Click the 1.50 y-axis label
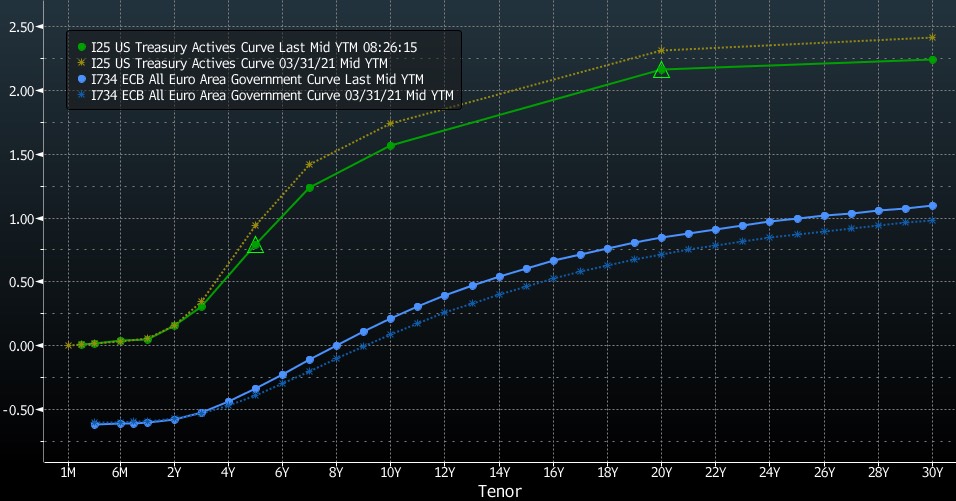The height and width of the screenshot is (501, 956). (21, 155)
